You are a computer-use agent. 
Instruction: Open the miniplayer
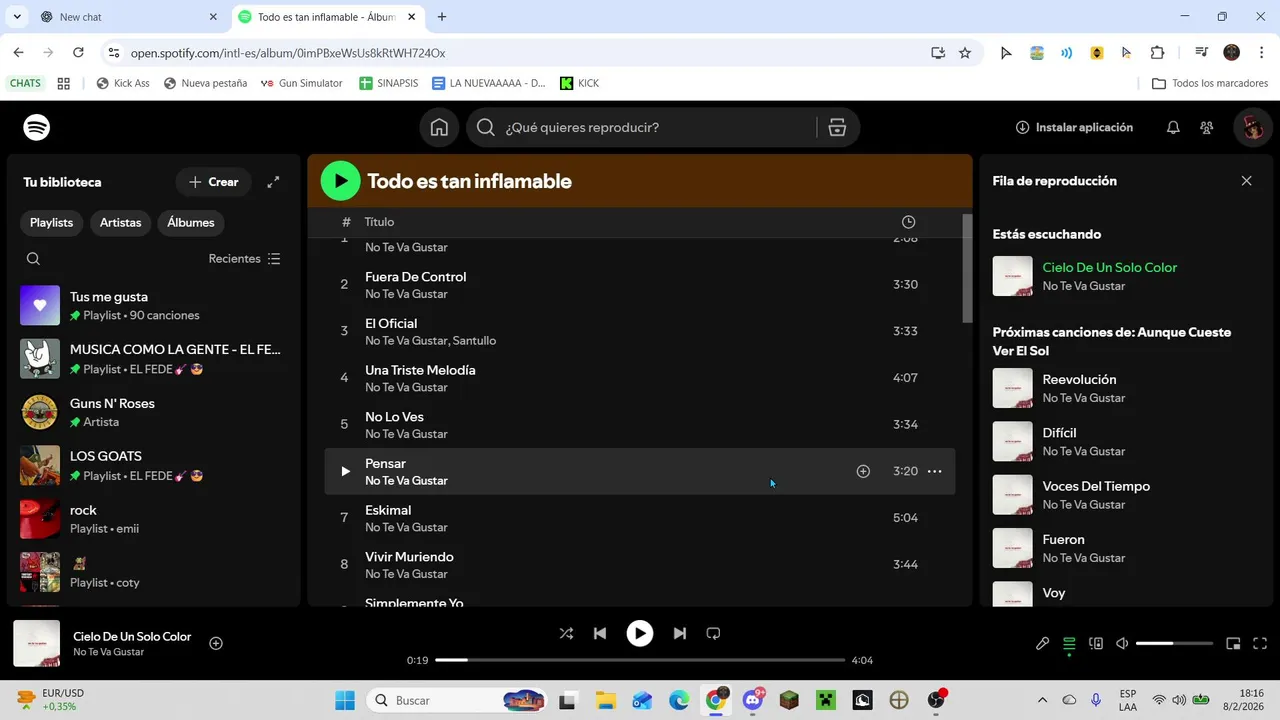pyautogui.click(x=1233, y=643)
